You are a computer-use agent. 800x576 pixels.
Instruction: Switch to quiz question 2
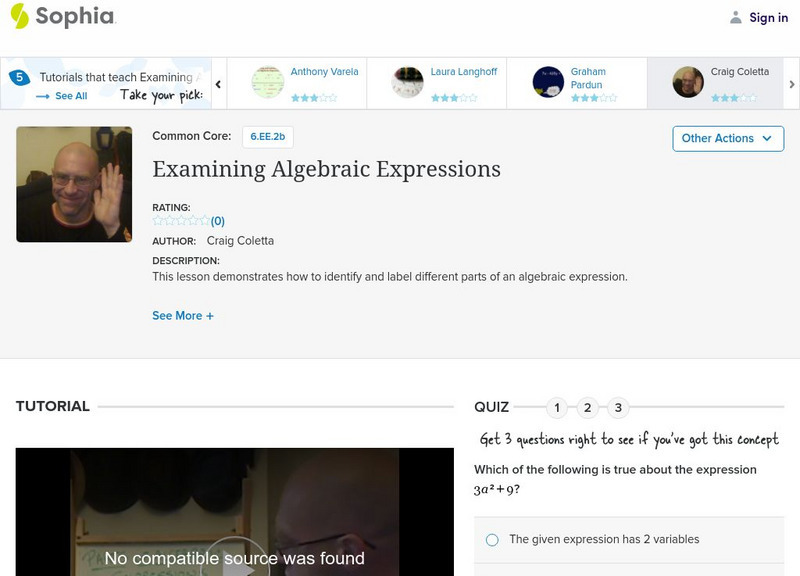coord(587,408)
